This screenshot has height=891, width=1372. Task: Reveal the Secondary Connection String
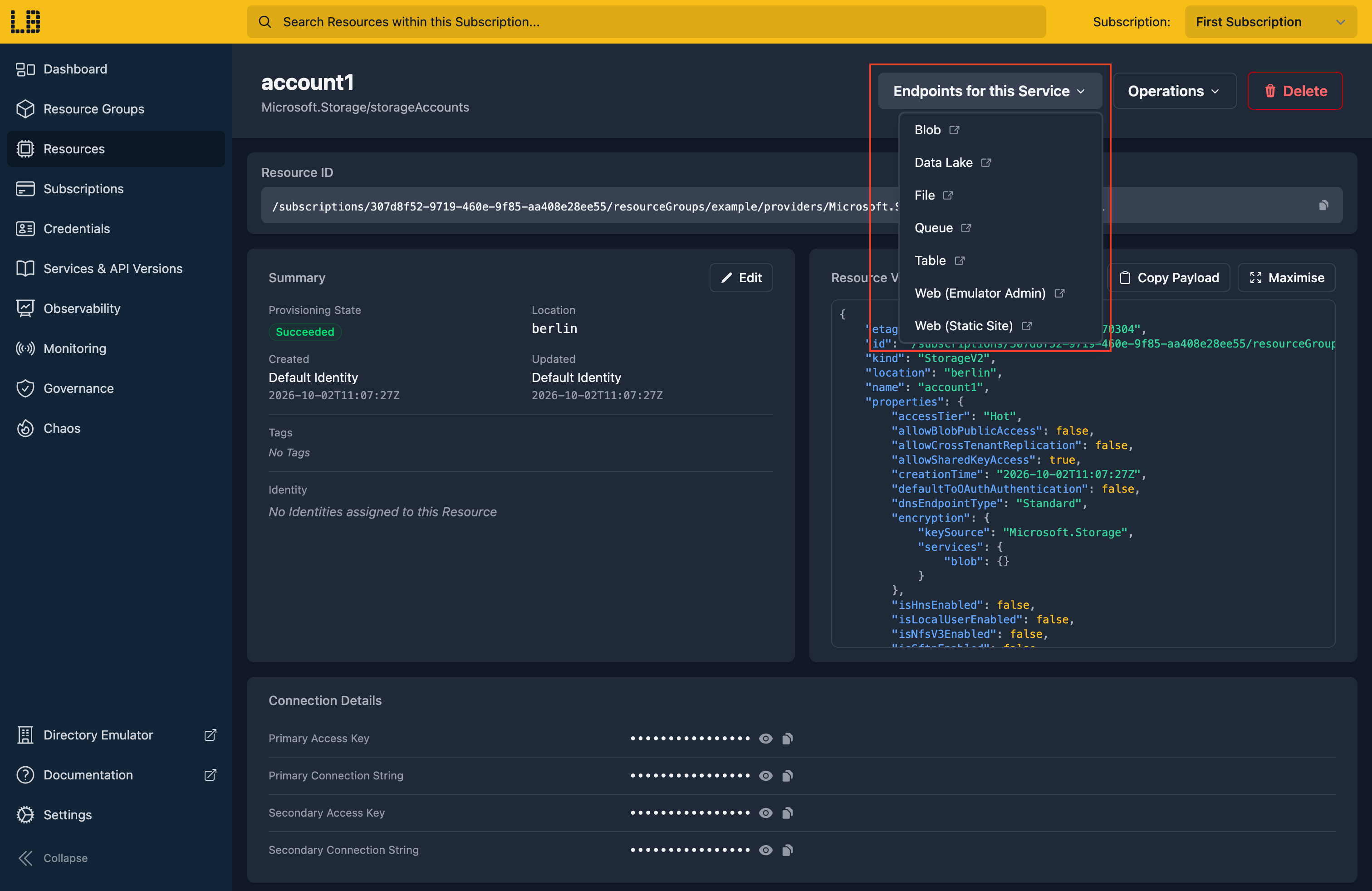(765, 850)
